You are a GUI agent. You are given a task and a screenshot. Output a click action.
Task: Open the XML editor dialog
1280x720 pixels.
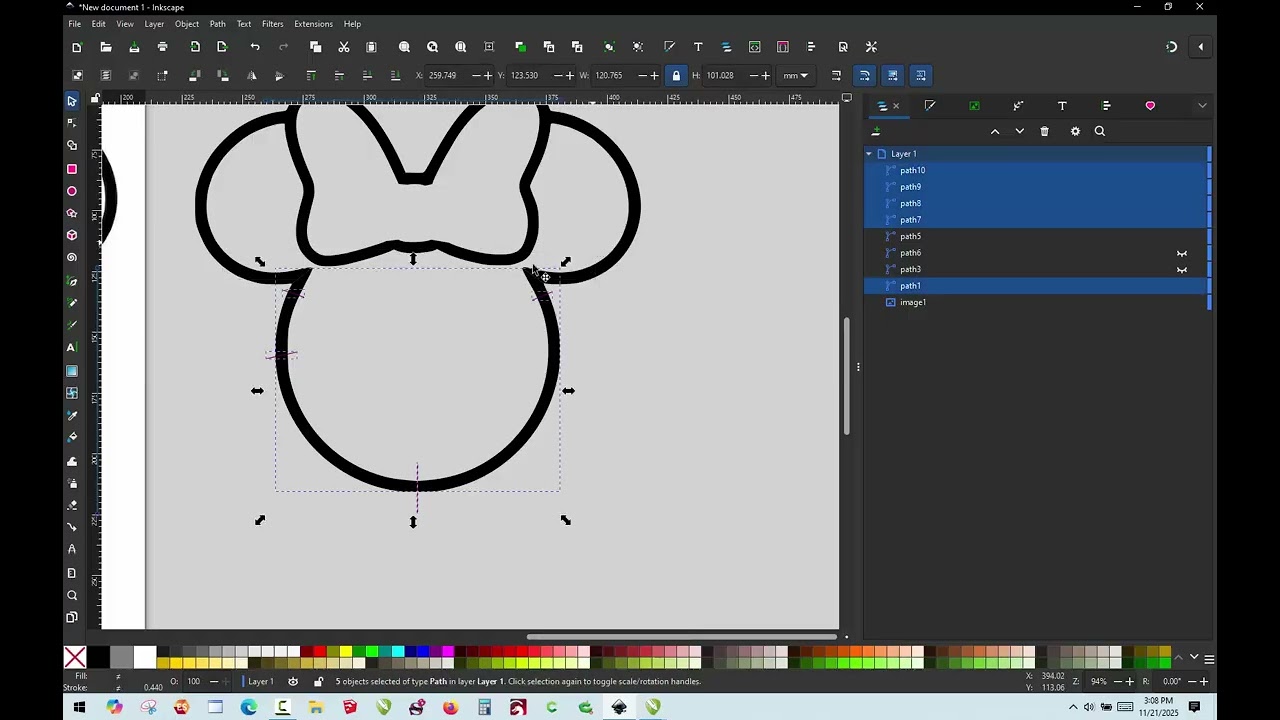click(755, 47)
